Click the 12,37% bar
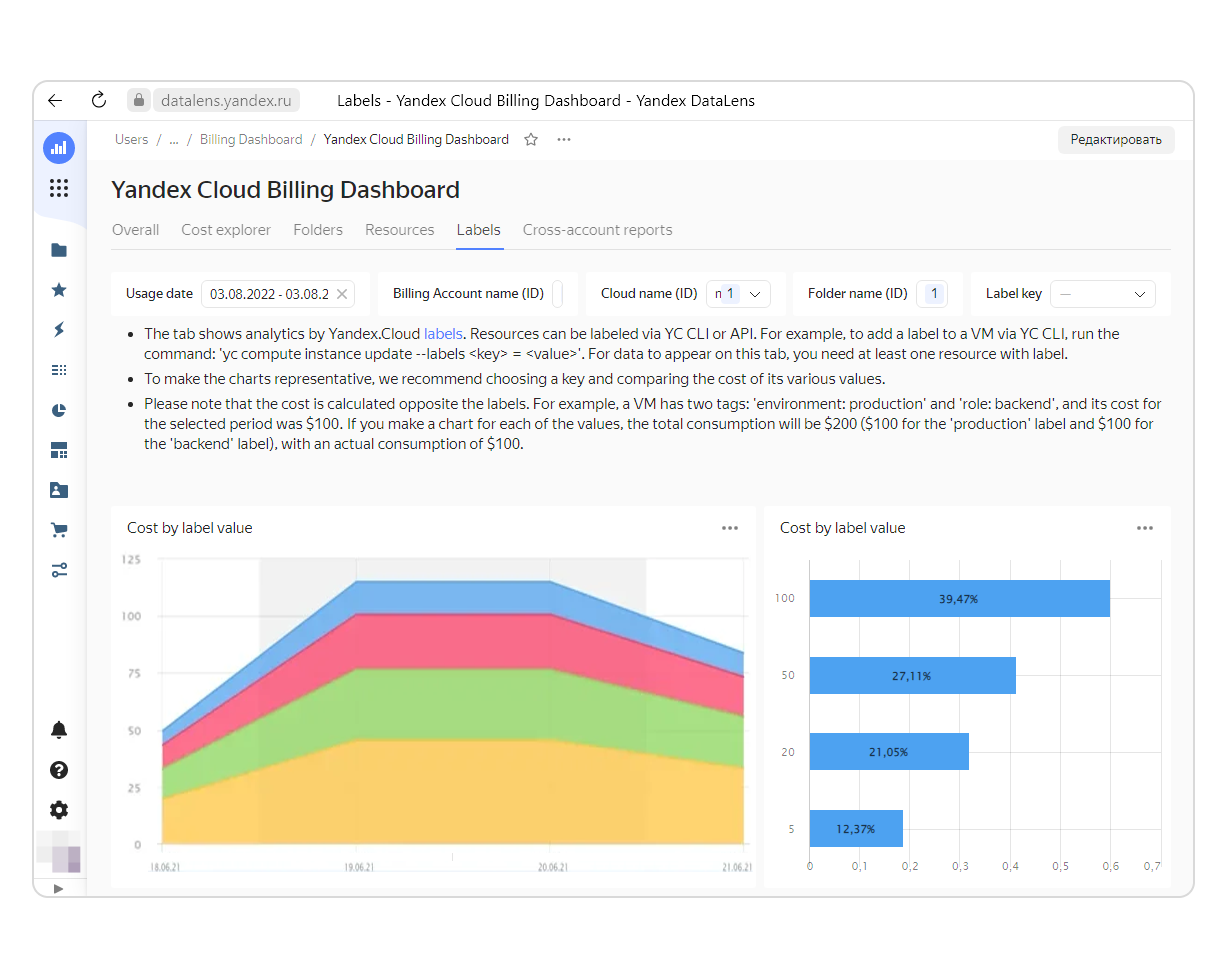Viewport: 1227px width, 978px height. (x=856, y=829)
